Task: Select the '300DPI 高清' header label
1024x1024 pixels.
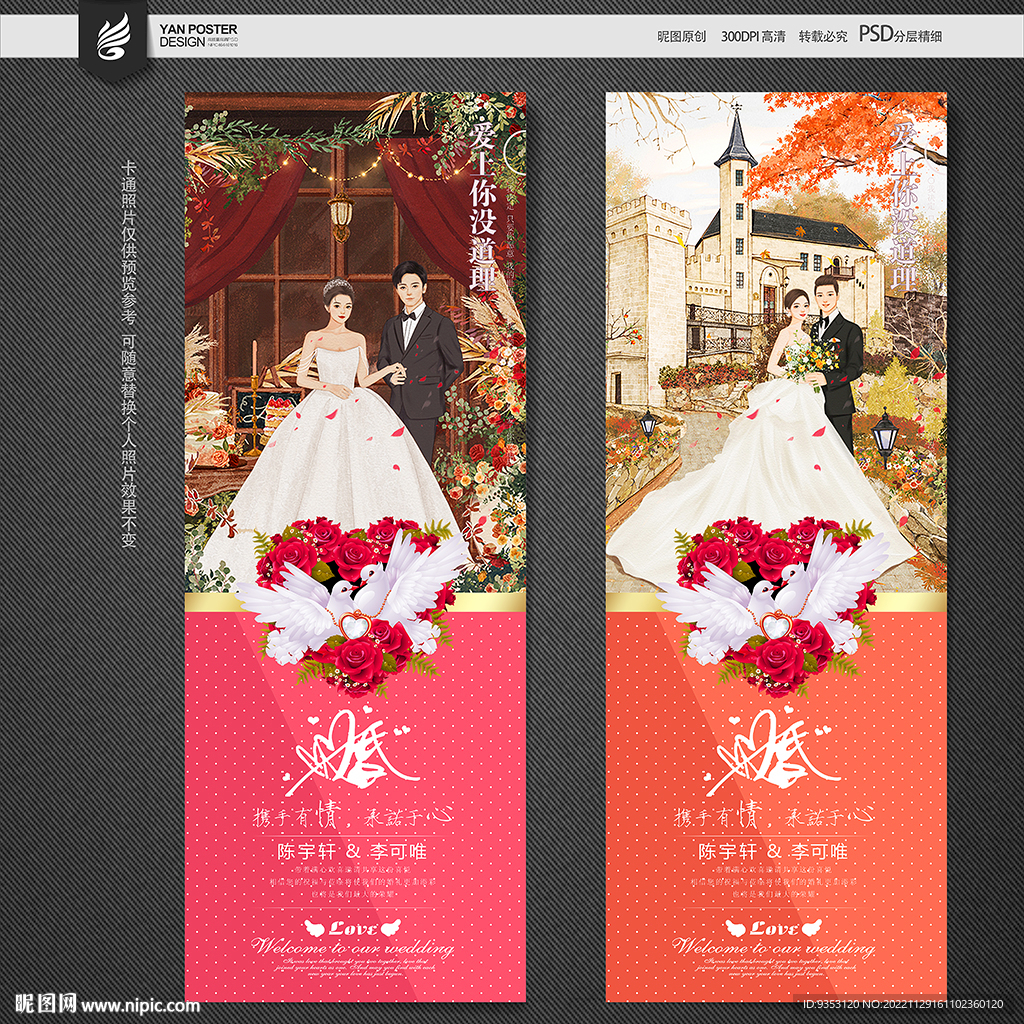Action: coord(752,36)
